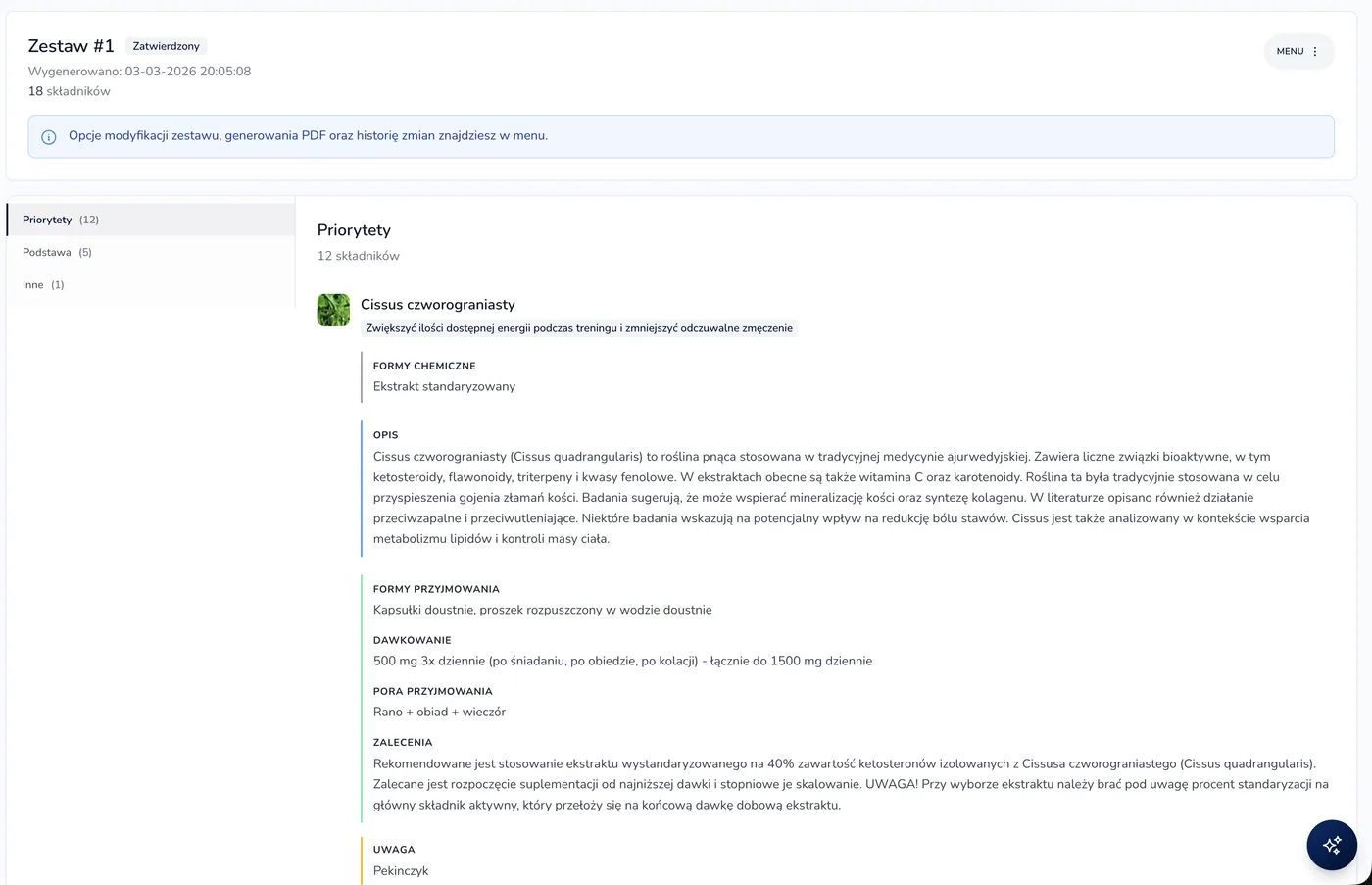Select the Priorytety (12) tab
Image resolution: width=1372 pixels, height=885 pixels.
pyautogui.click(x=151, y=220)
